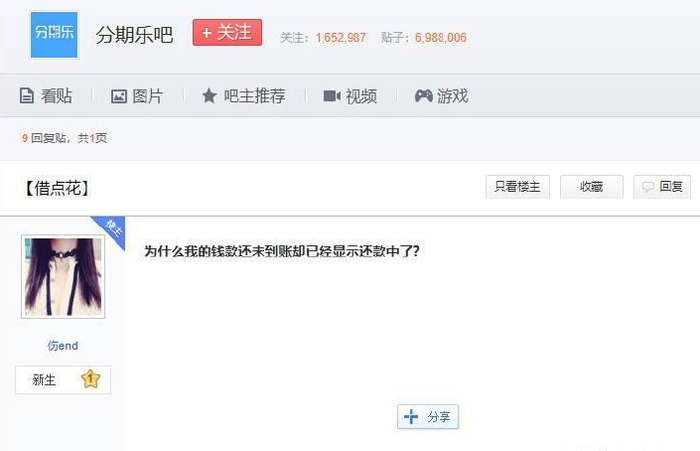The height and width of the screenshot is (451, 700).
Task: Toggle 只看楼主 to show only poster
Action: 517,187
